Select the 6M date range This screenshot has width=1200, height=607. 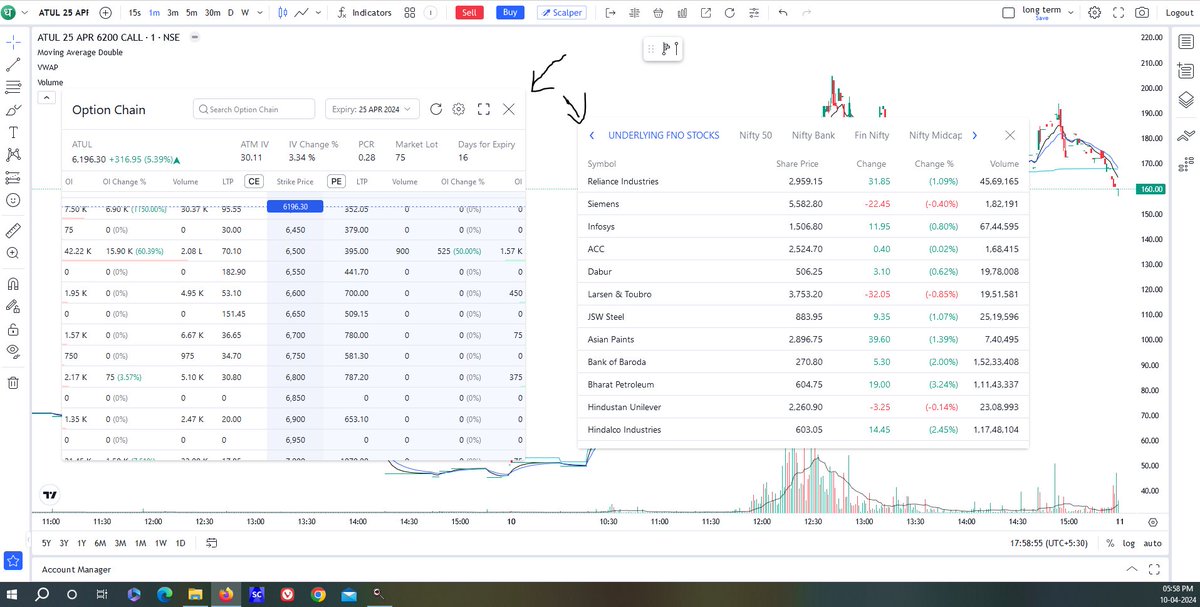[x=100, y=543]
